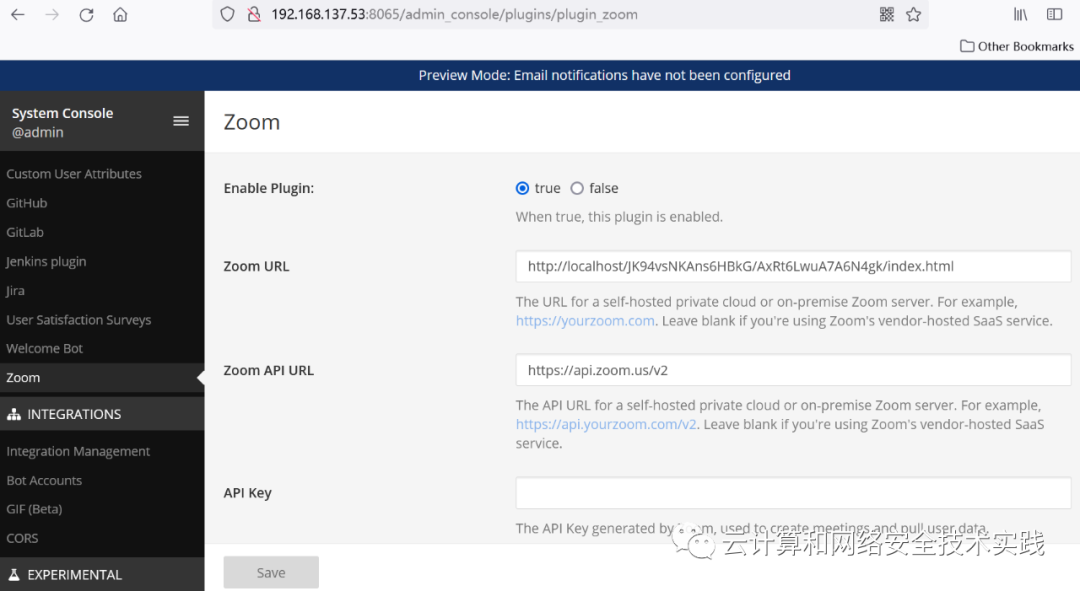Click the insecure connection lock icon
The width and height of the screenshot is (1080, 591).
click(254, 14)
